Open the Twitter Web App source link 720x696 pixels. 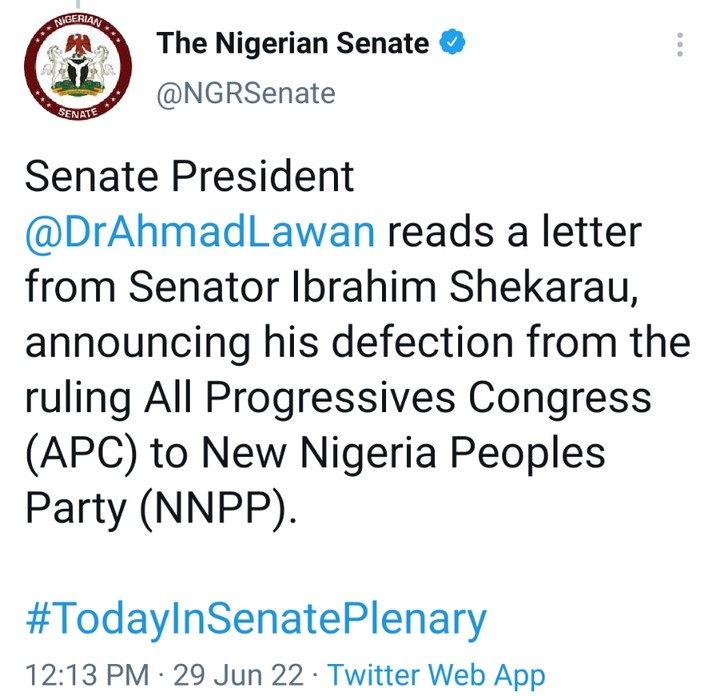[x=436, y=674]
